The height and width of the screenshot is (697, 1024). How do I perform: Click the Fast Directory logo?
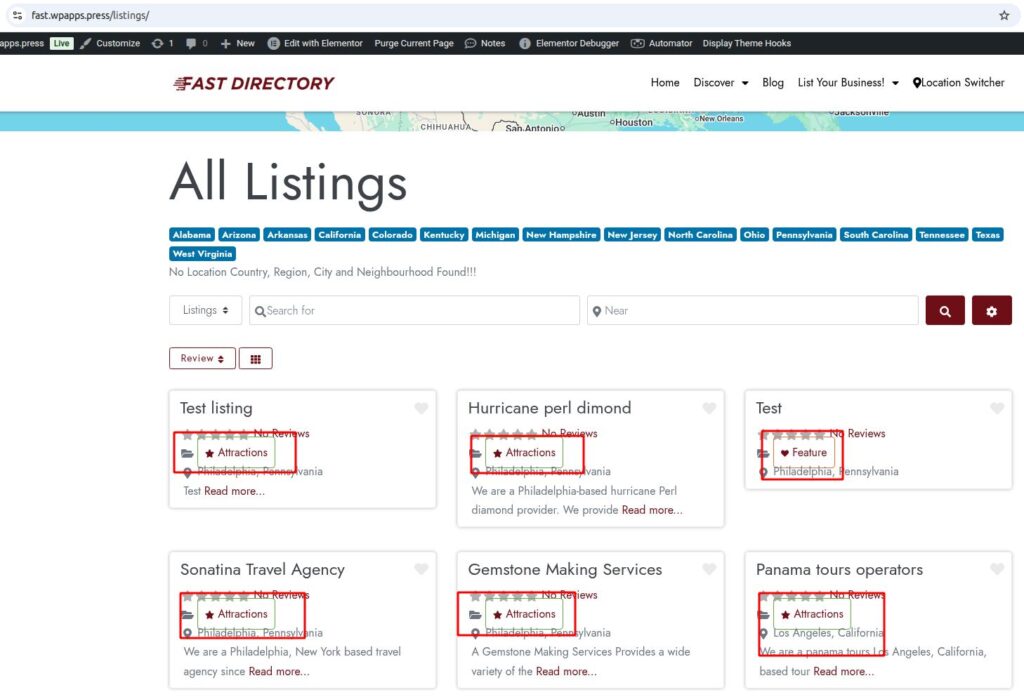(254, 83)
